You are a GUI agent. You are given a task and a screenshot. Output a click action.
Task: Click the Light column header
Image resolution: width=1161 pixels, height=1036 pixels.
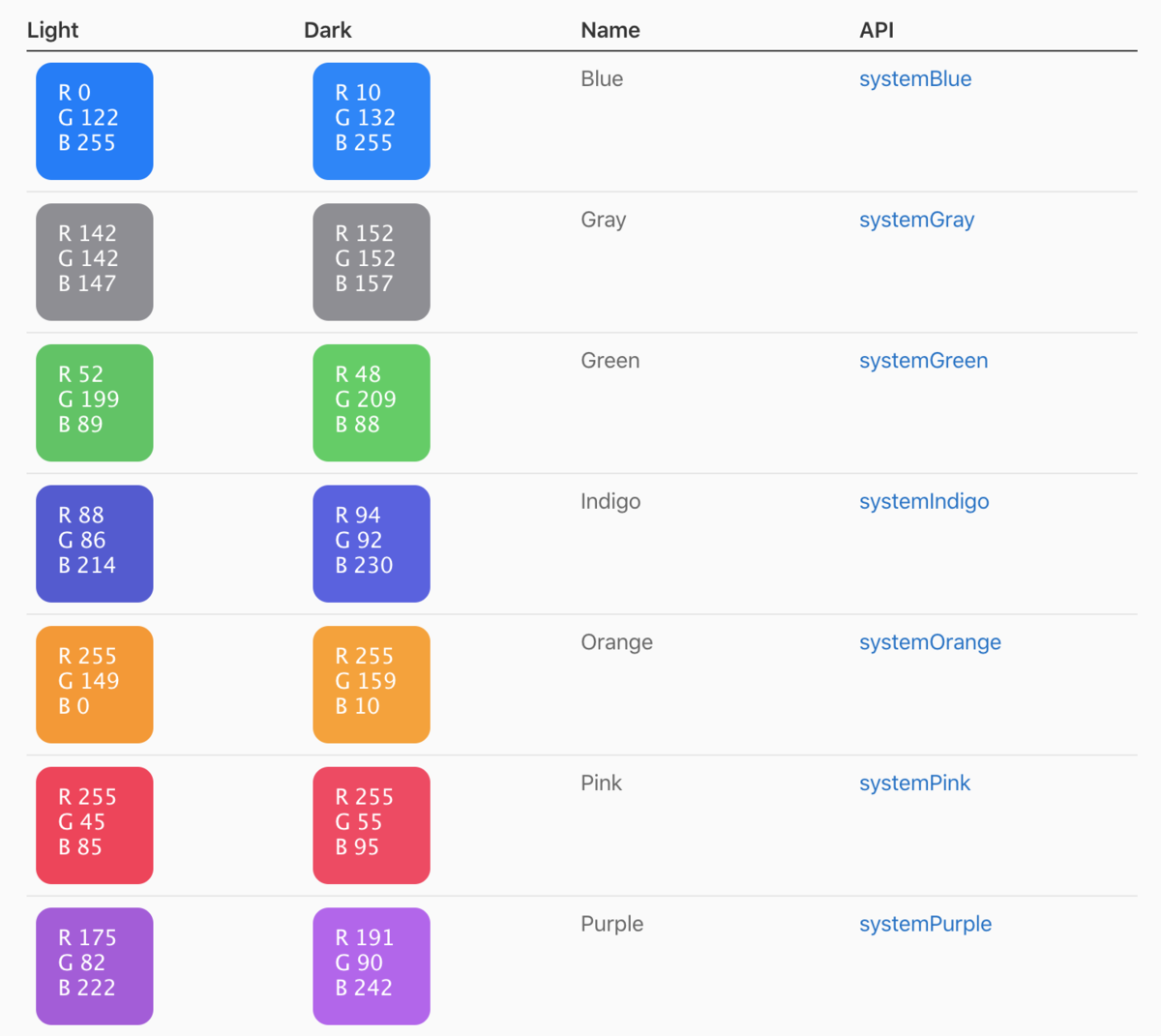52,30
